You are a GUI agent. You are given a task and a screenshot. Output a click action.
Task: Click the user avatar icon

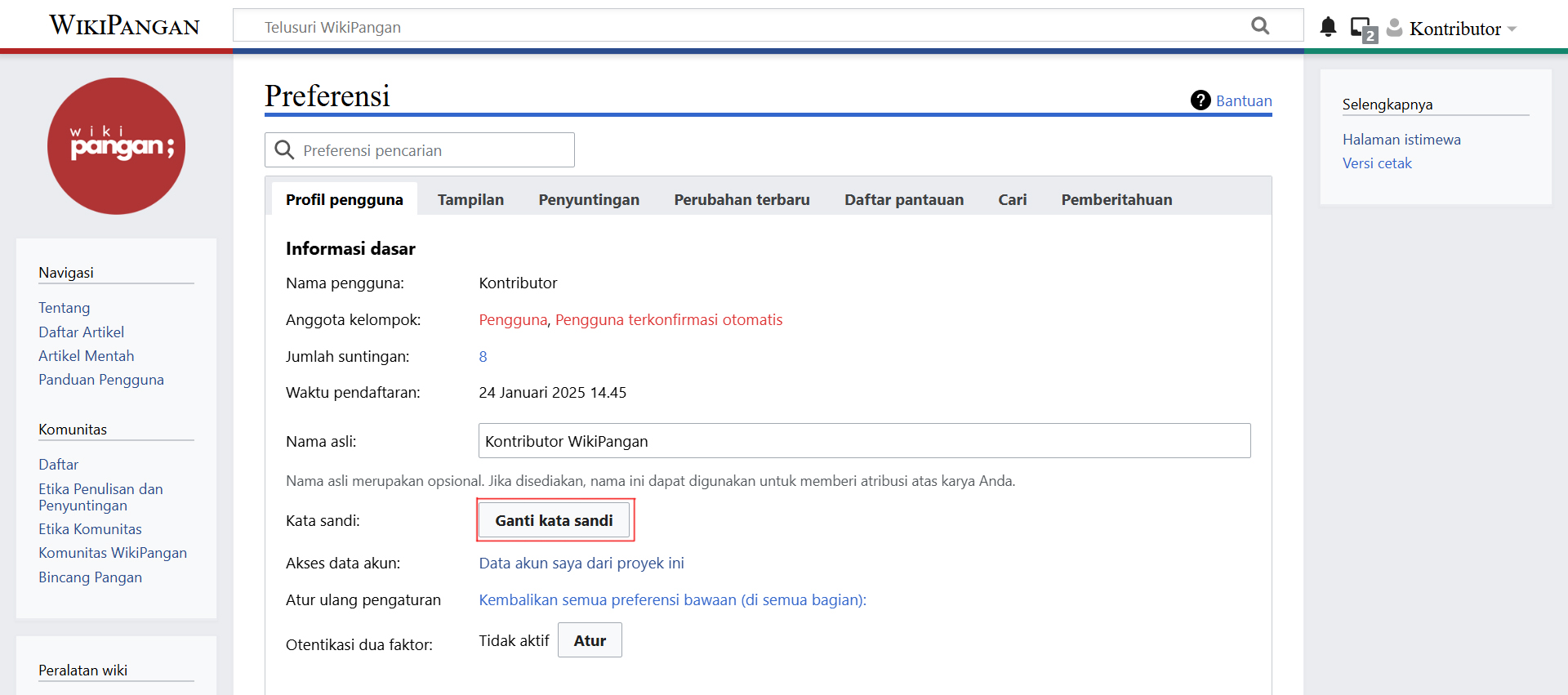tap(1395, 28)
